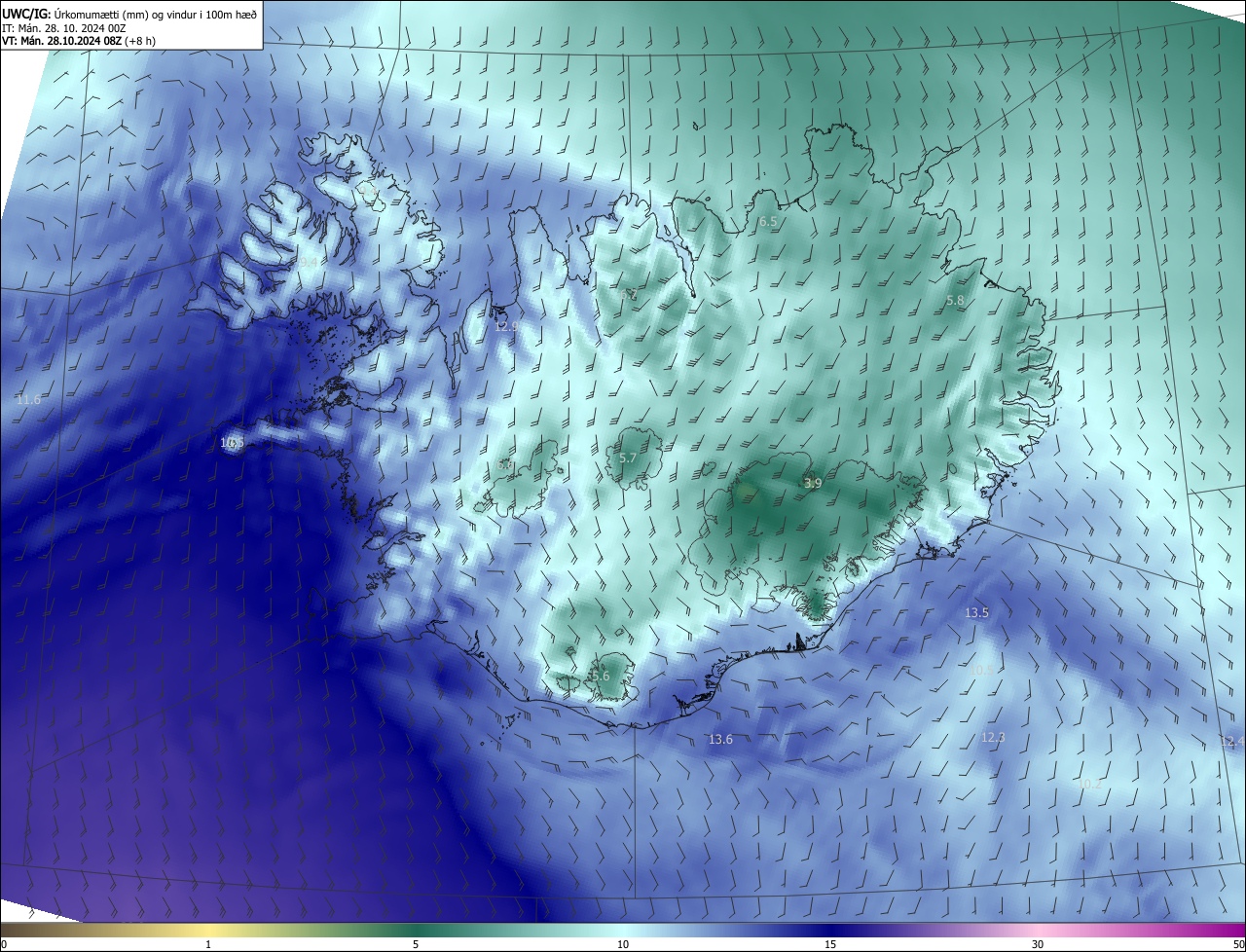Click the 11.6 value label over the ocean
The image size is (1246, 952).
point(28,399)
